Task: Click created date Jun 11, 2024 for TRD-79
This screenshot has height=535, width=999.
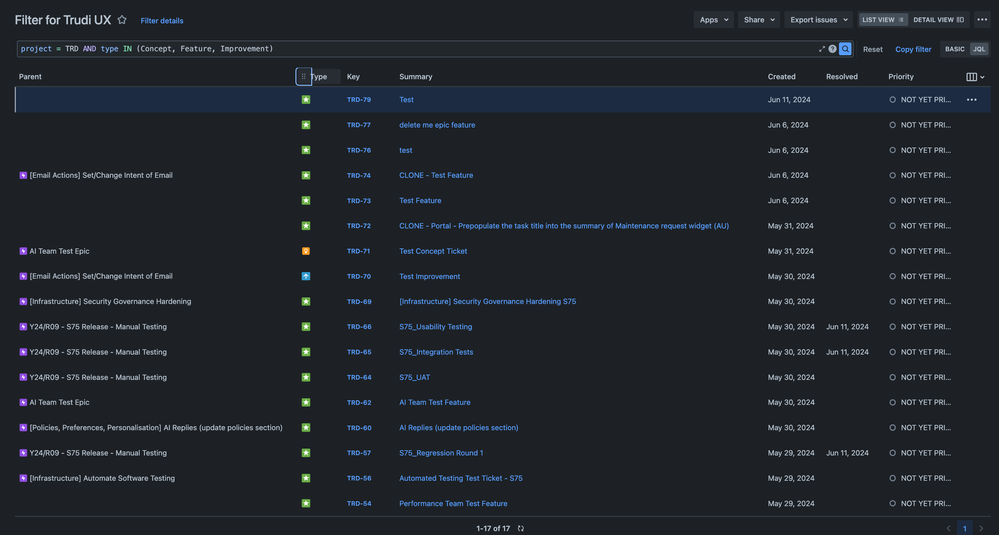Action: tap(789, 100)
